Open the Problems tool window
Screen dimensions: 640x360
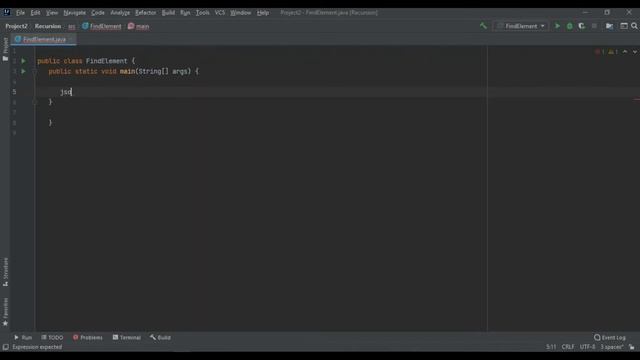tap(87, 338)
